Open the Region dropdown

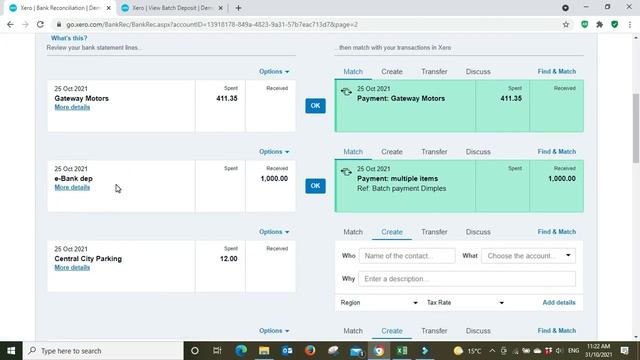tap(379, 302)
